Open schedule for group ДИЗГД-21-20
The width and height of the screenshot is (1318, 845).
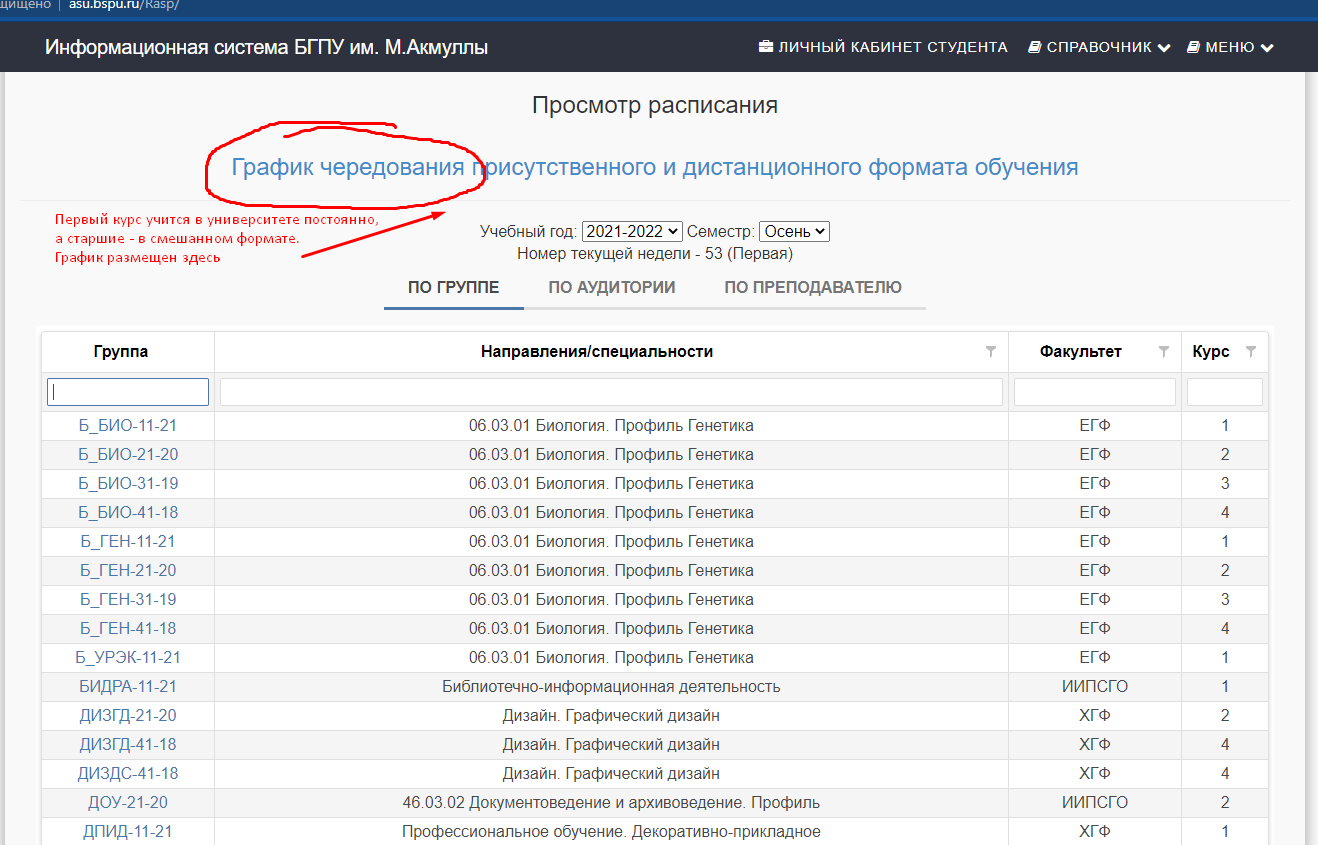(128, 716)
